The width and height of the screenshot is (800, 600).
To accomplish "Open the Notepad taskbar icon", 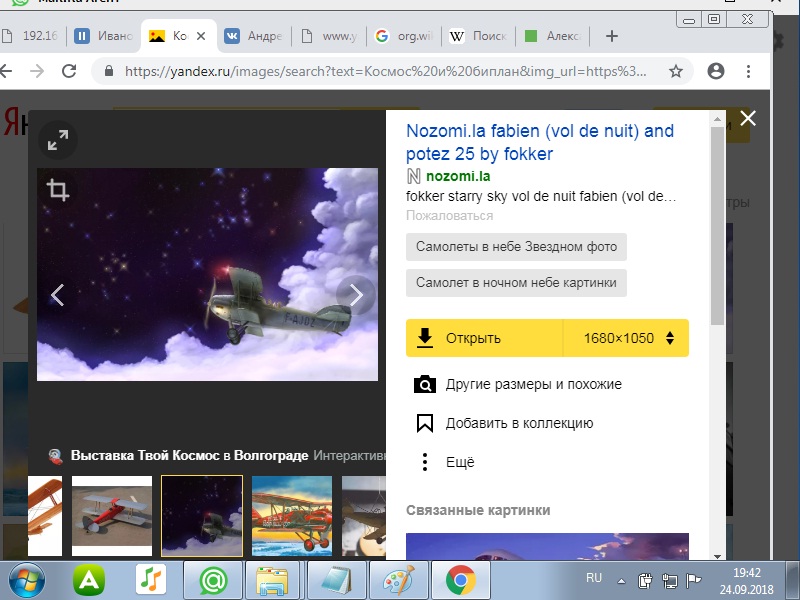I will (337, 581).
